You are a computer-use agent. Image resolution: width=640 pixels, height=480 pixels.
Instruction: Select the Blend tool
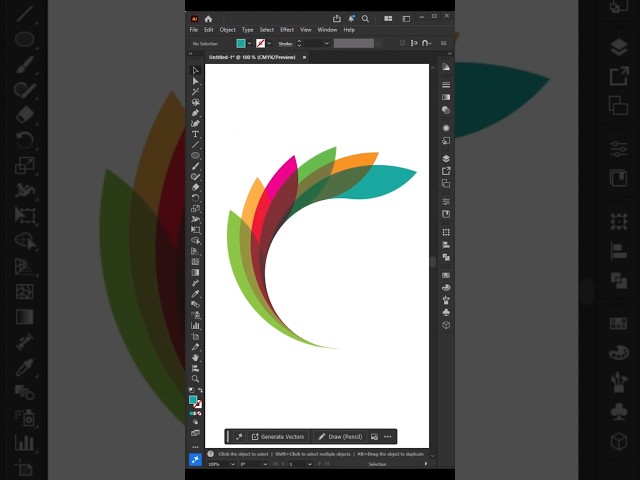click(x=196, y=304)
